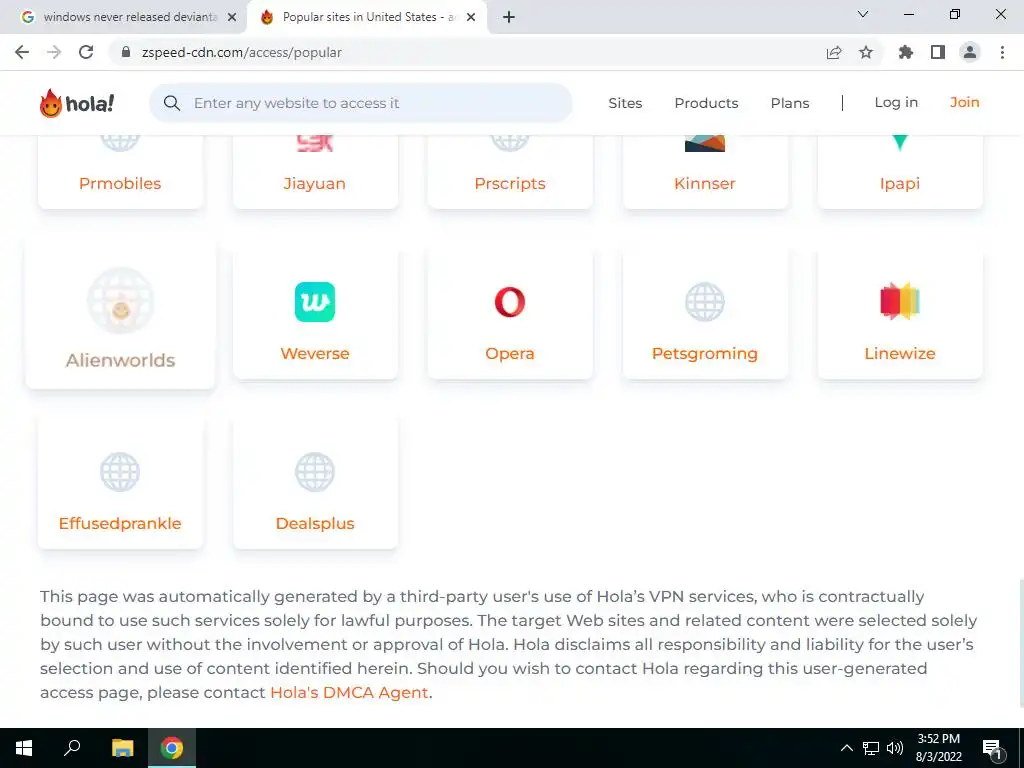The image size is (1024, 768).
Task: Open Windows taskbar search
Action: [x=72, y=748]
